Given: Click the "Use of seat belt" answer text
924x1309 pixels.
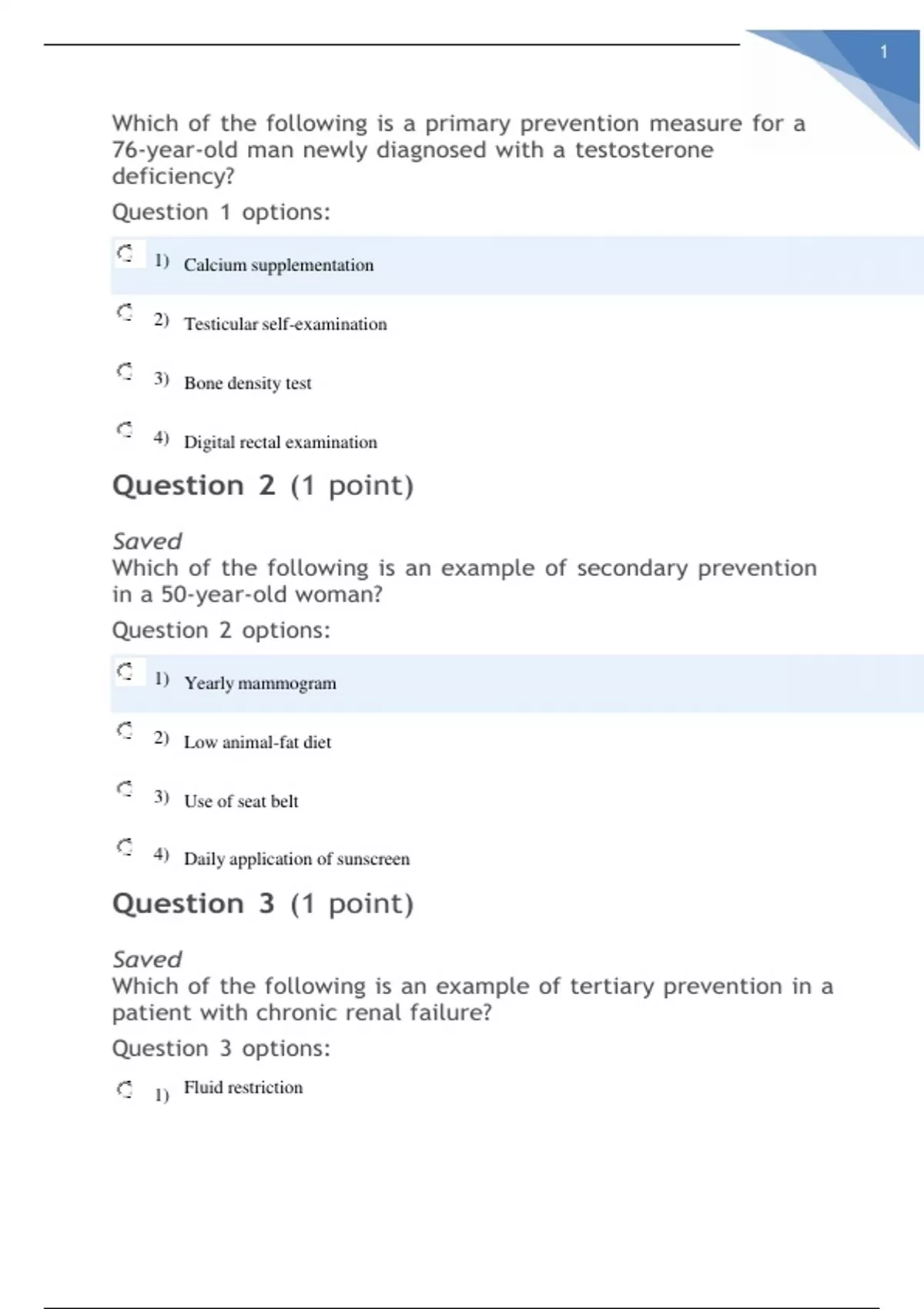Looking at the screenshot, I should click(241, 802).
